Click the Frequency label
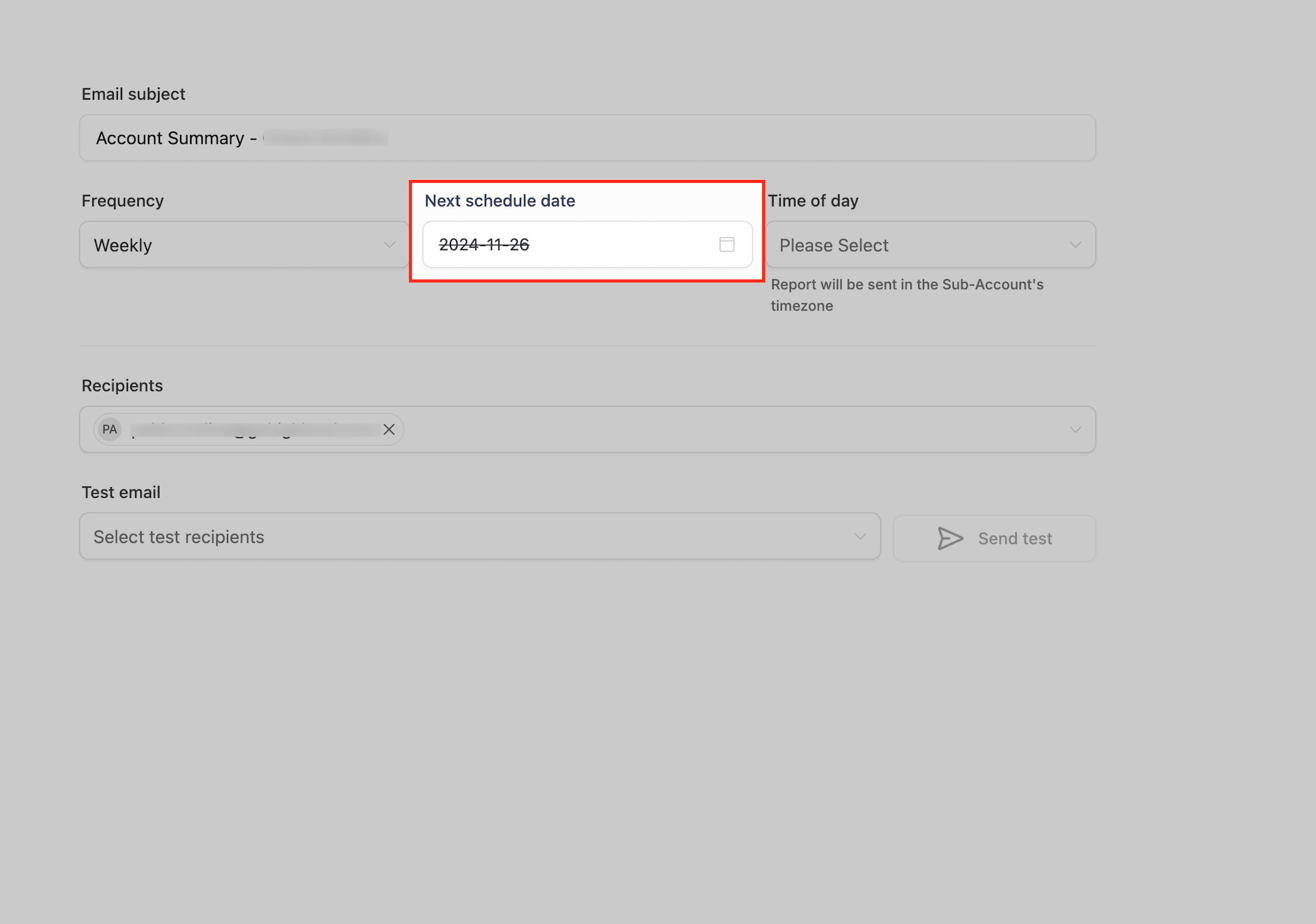The image size is (1316, 924). 123,201
